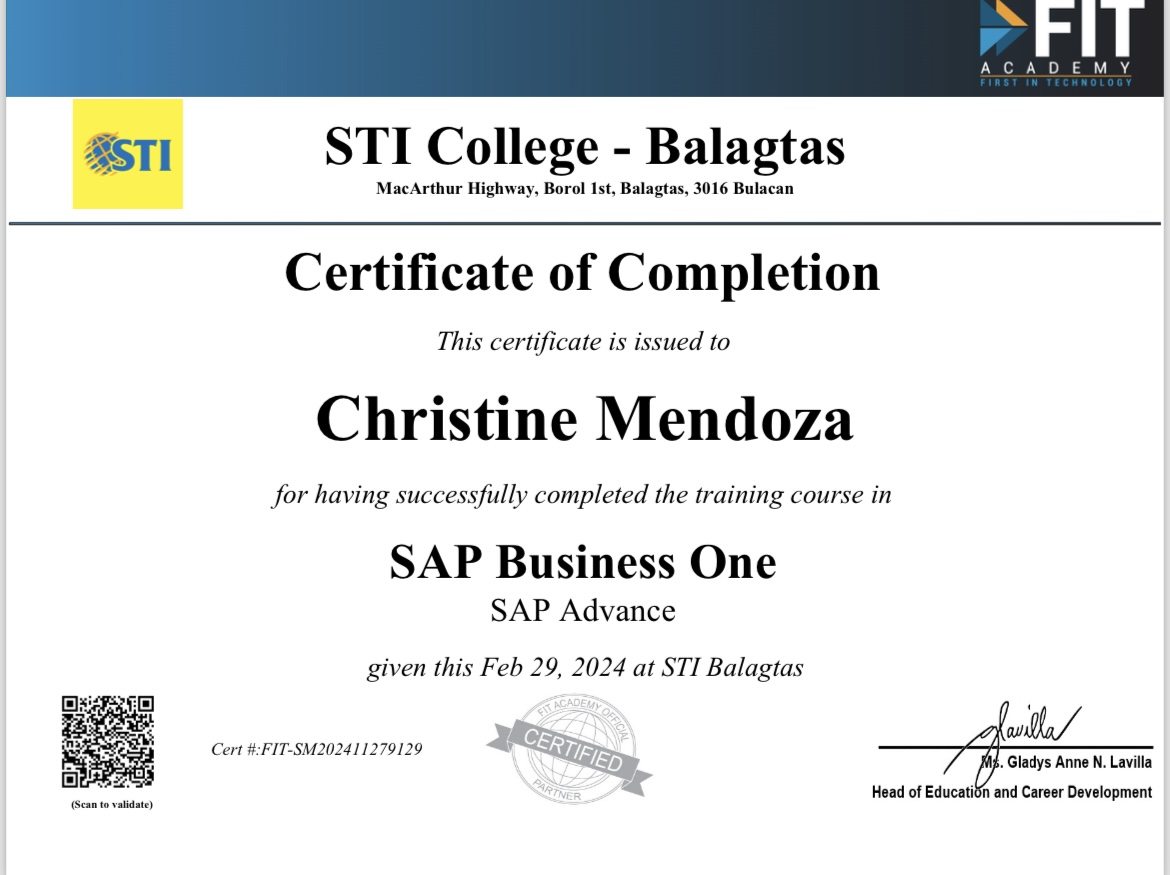
Task: Click the STI logo on yellow background
Action: (128, 154)
